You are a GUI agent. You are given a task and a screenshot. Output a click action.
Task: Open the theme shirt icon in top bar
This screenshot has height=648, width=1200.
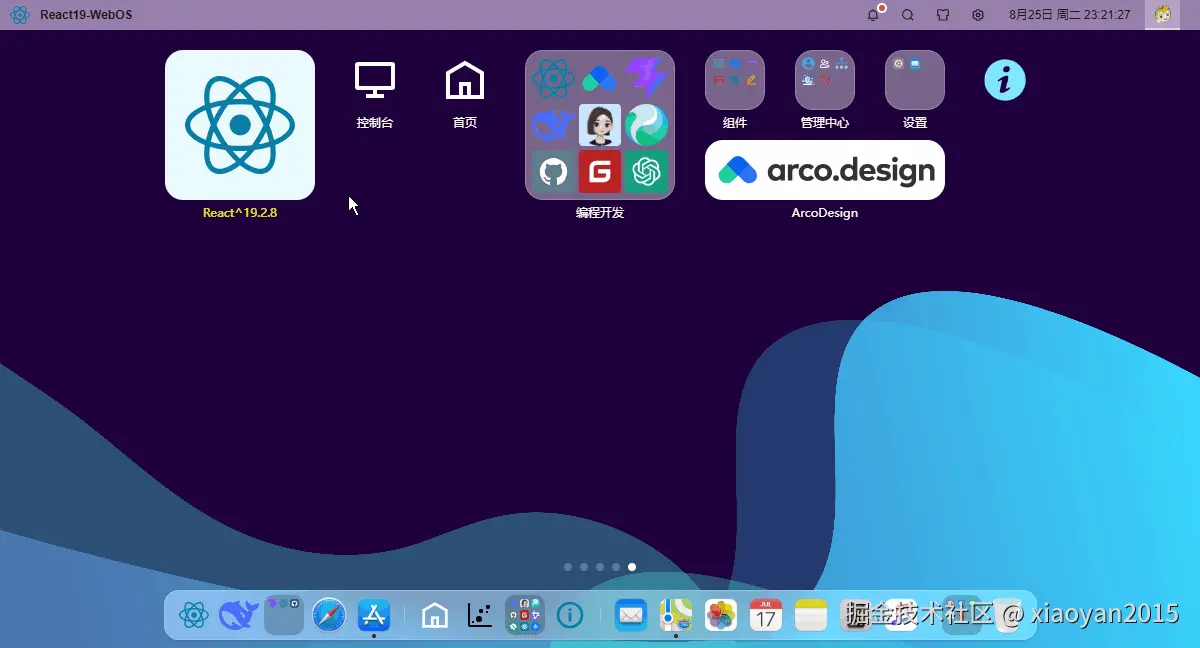(x=943, y=15)
